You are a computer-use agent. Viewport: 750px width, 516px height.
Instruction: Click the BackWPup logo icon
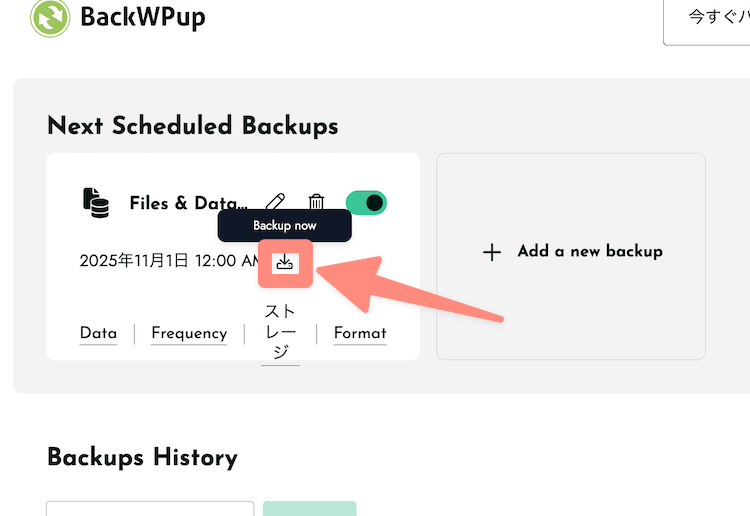tap(50, 17)
